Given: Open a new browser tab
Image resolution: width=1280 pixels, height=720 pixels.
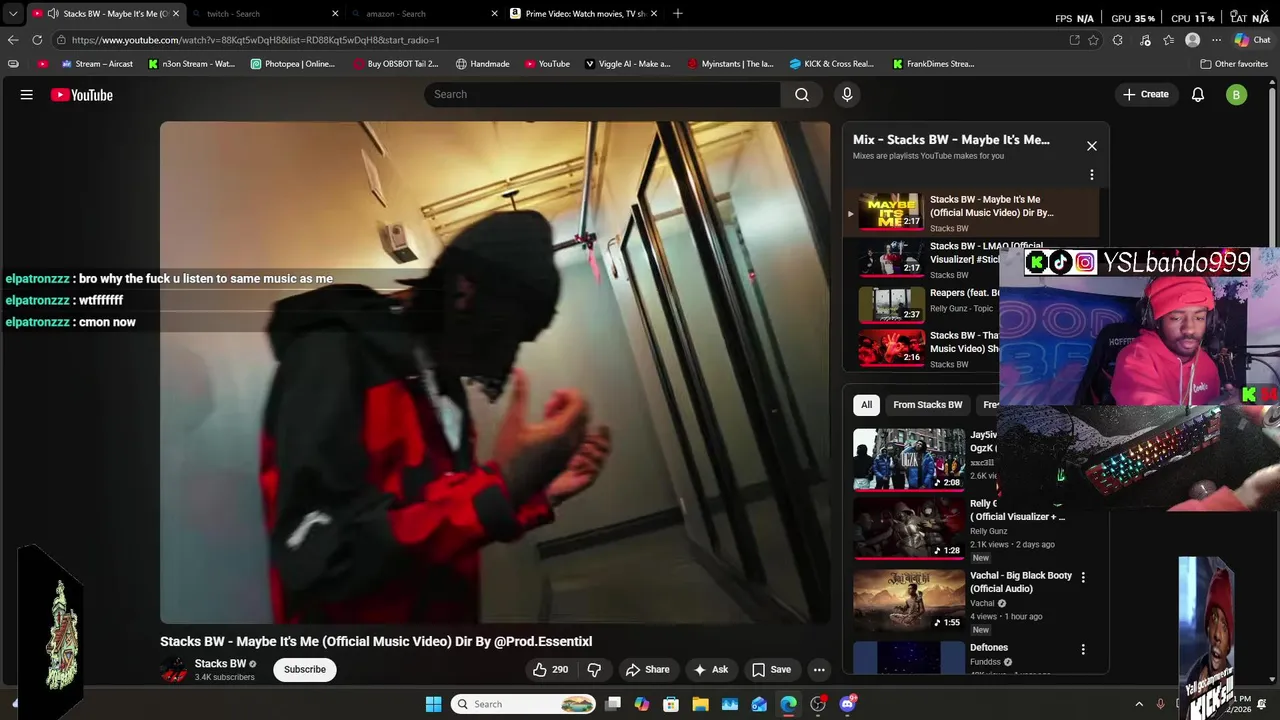Looking at the screenshot, I should (x=678, y=13).
